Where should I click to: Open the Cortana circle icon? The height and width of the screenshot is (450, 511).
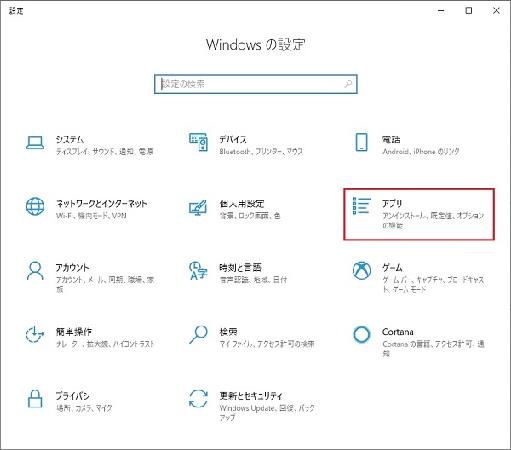362,334
